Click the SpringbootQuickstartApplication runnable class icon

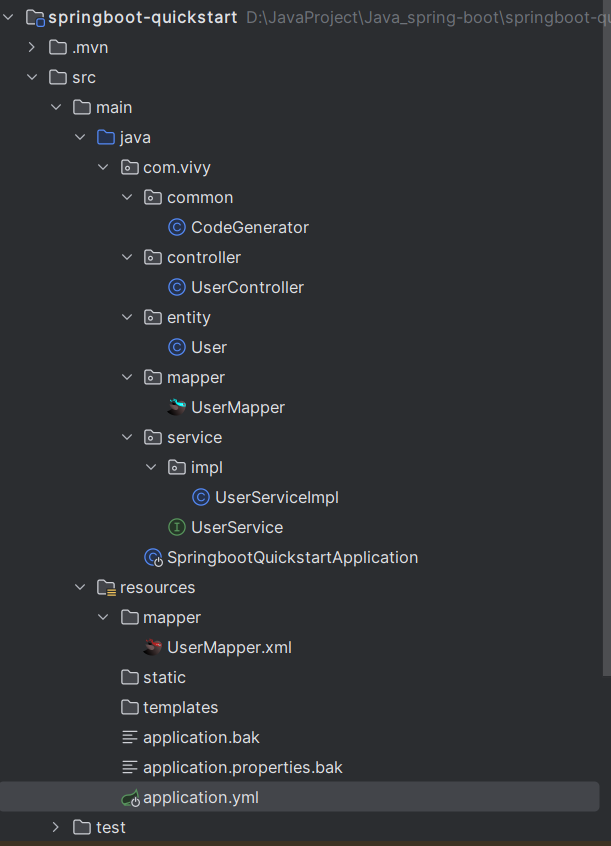[153, 557]
